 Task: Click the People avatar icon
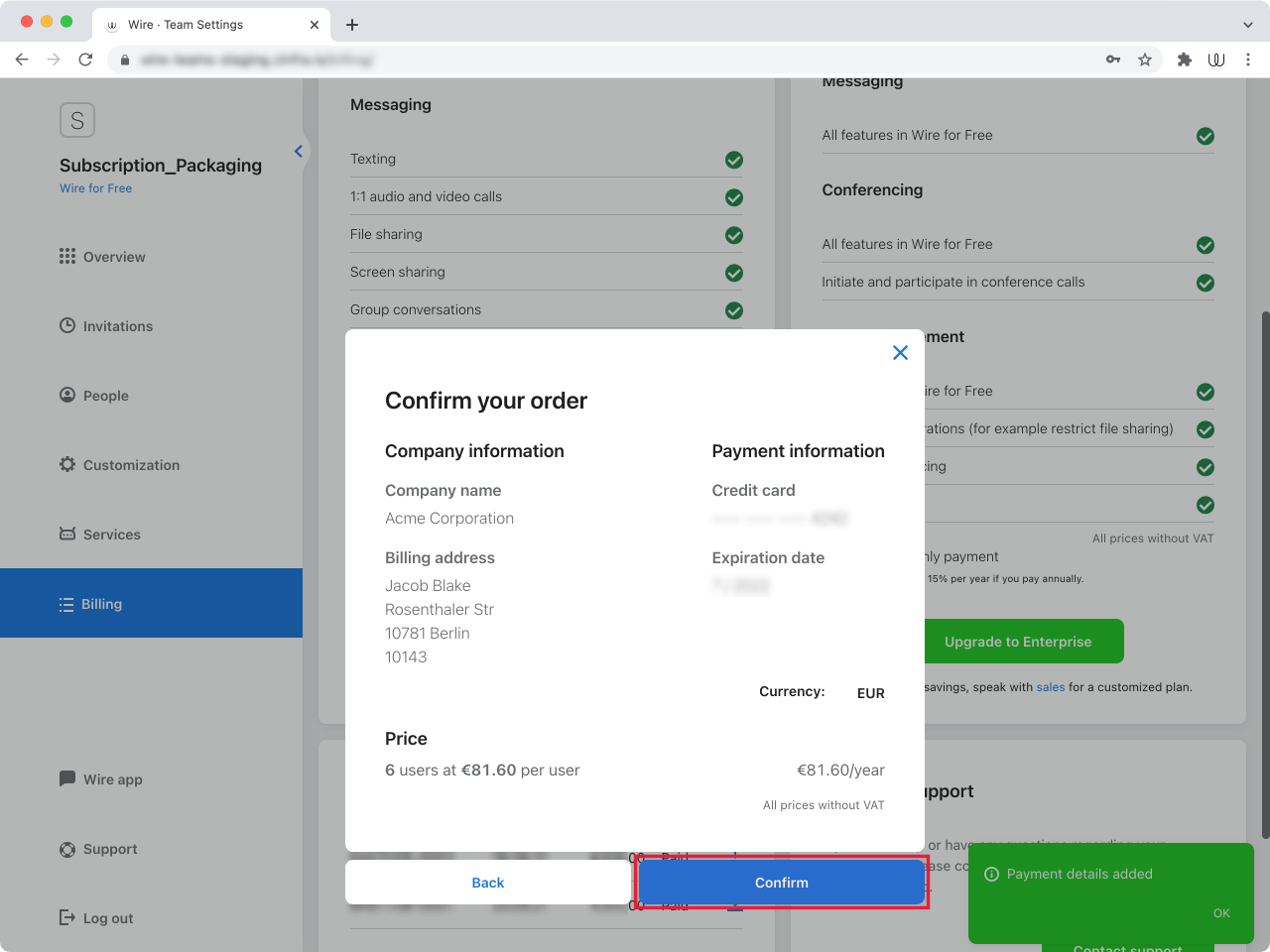67,395
